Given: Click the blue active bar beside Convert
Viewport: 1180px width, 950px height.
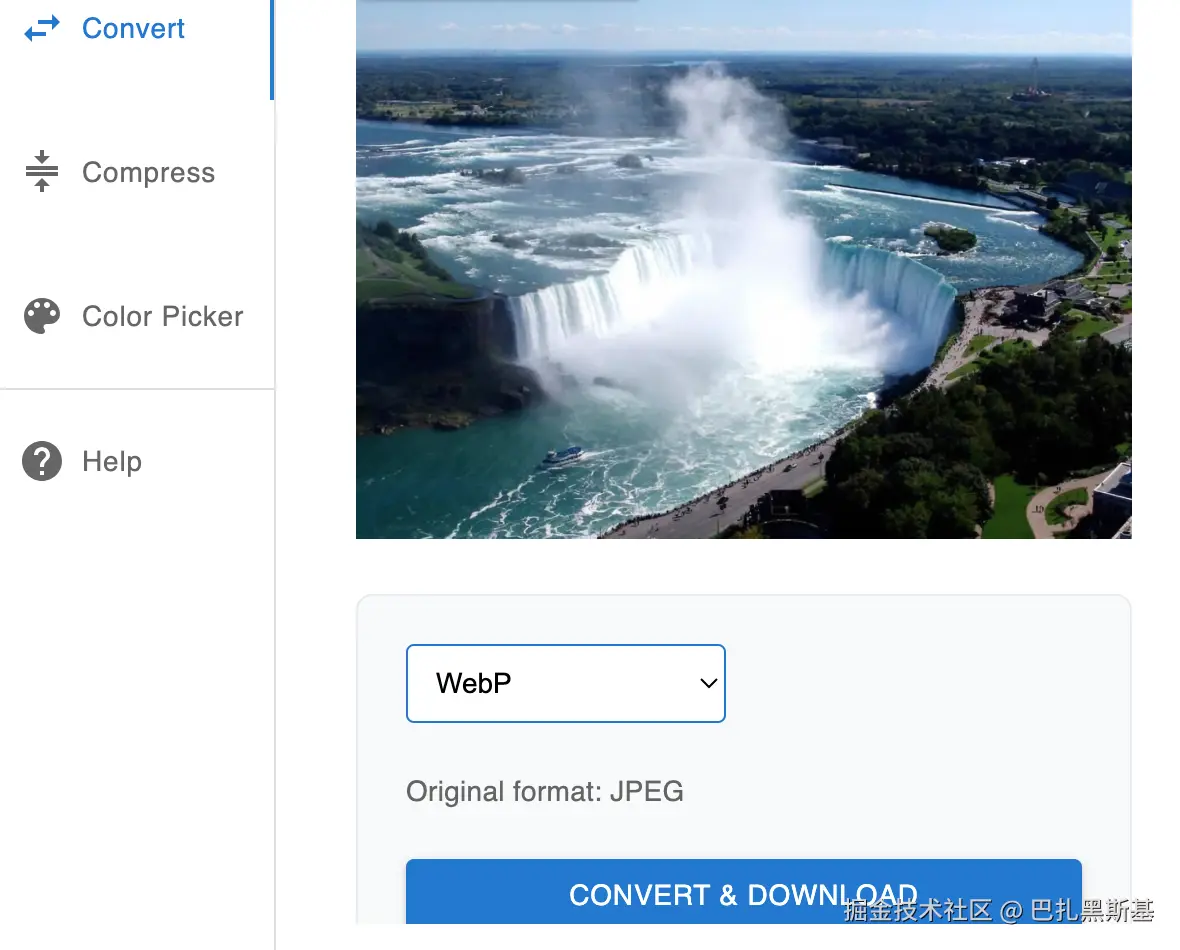Looking at the screenshot, I should [272, 50].
